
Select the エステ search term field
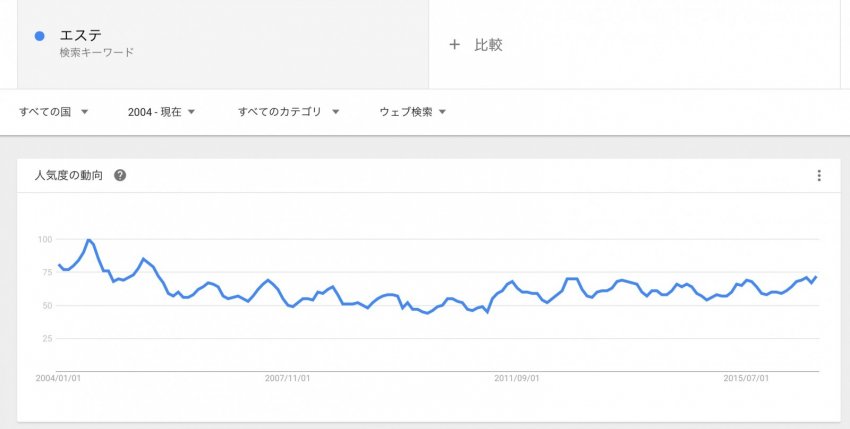[223, 44]
